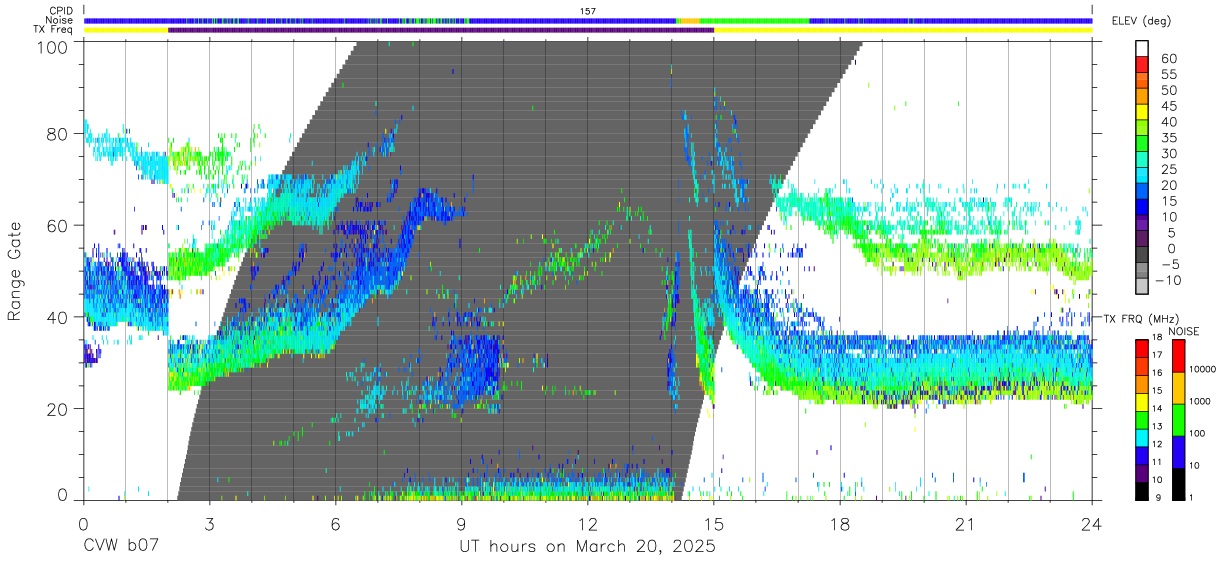Click the '15' tick on the UT hours axis
Viewport: 1228px width, 567px height.
point(713,523)
